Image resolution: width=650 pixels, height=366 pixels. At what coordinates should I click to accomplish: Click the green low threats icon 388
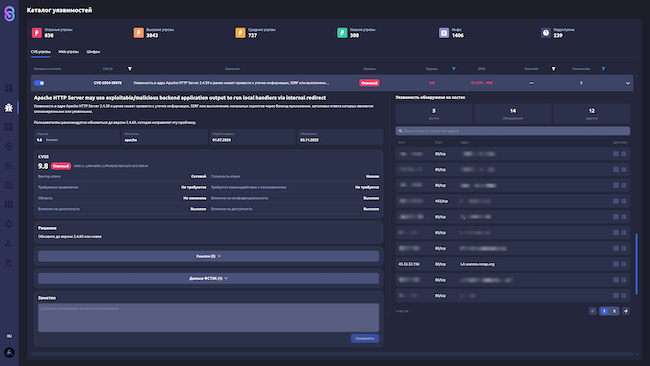342,33
